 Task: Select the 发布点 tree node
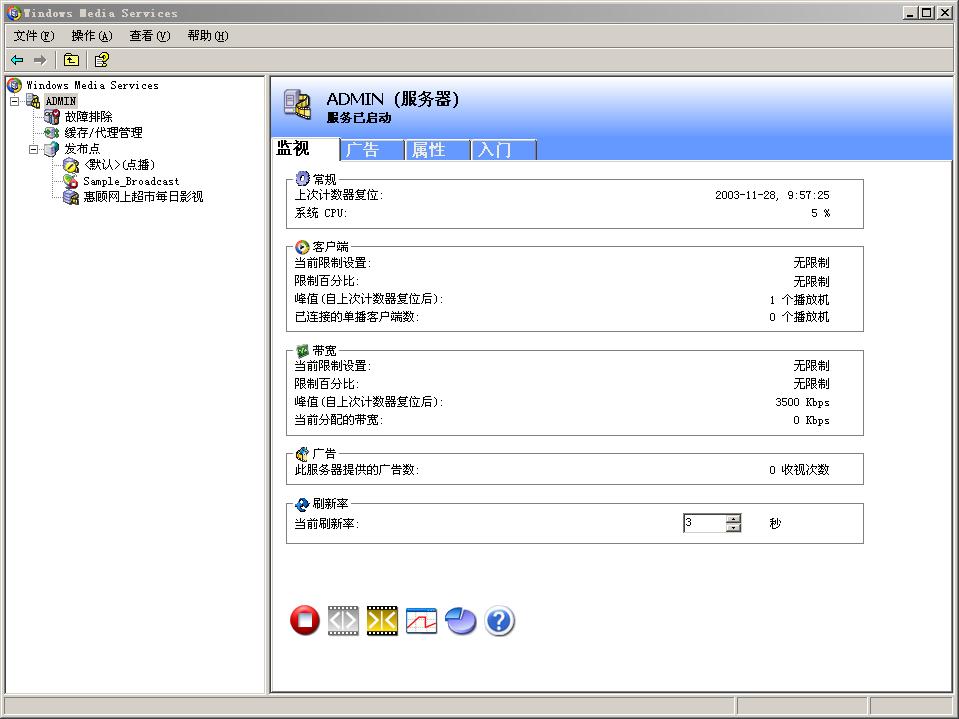(82, 149)
